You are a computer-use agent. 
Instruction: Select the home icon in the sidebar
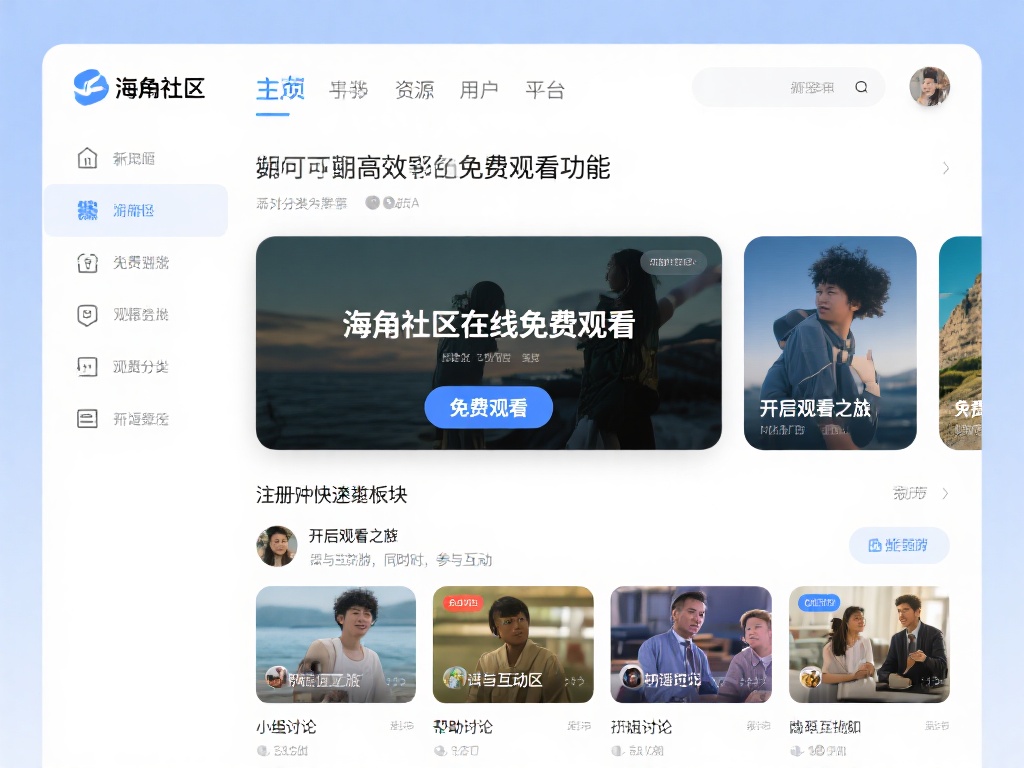(x=88, y=158)
